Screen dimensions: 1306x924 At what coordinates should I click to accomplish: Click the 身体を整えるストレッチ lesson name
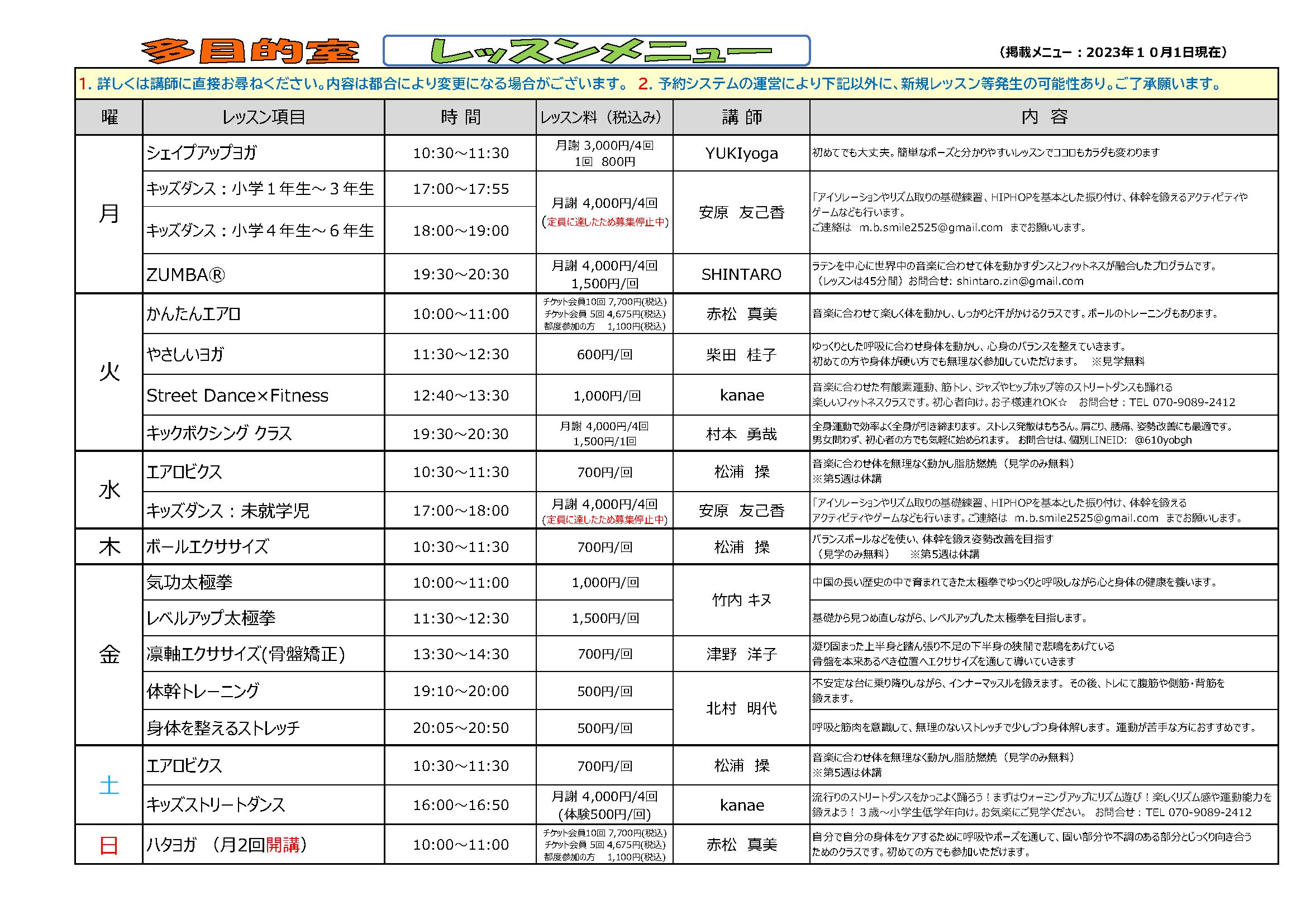223,728
